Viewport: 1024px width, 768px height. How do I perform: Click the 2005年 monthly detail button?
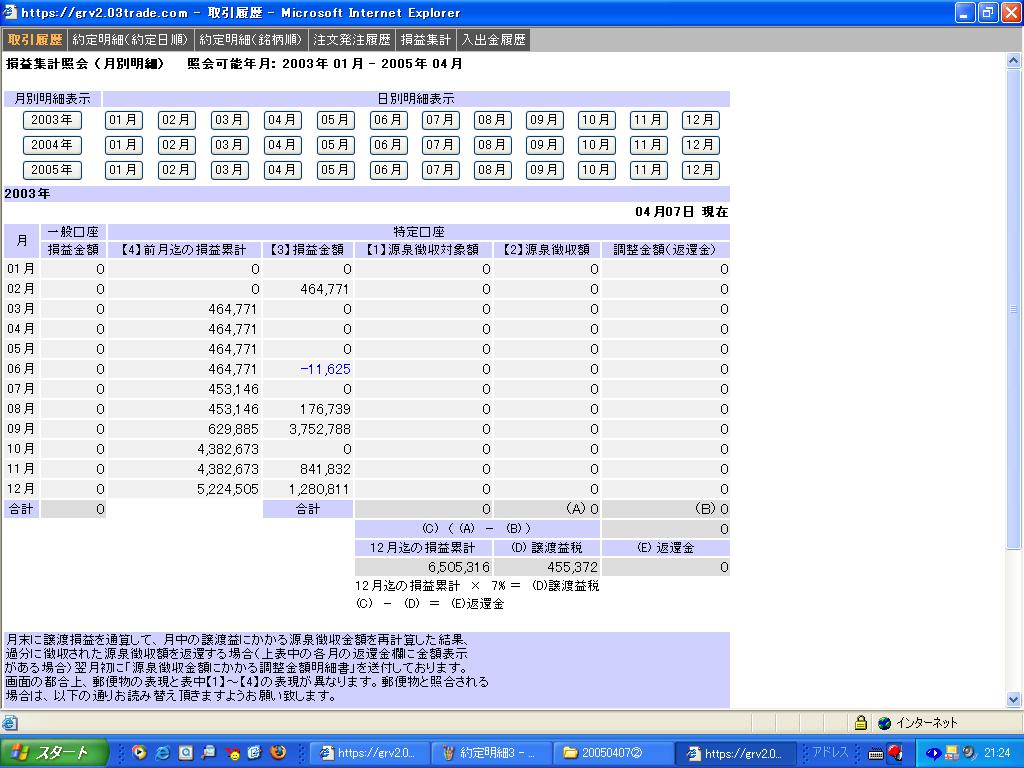coord(52,170)
